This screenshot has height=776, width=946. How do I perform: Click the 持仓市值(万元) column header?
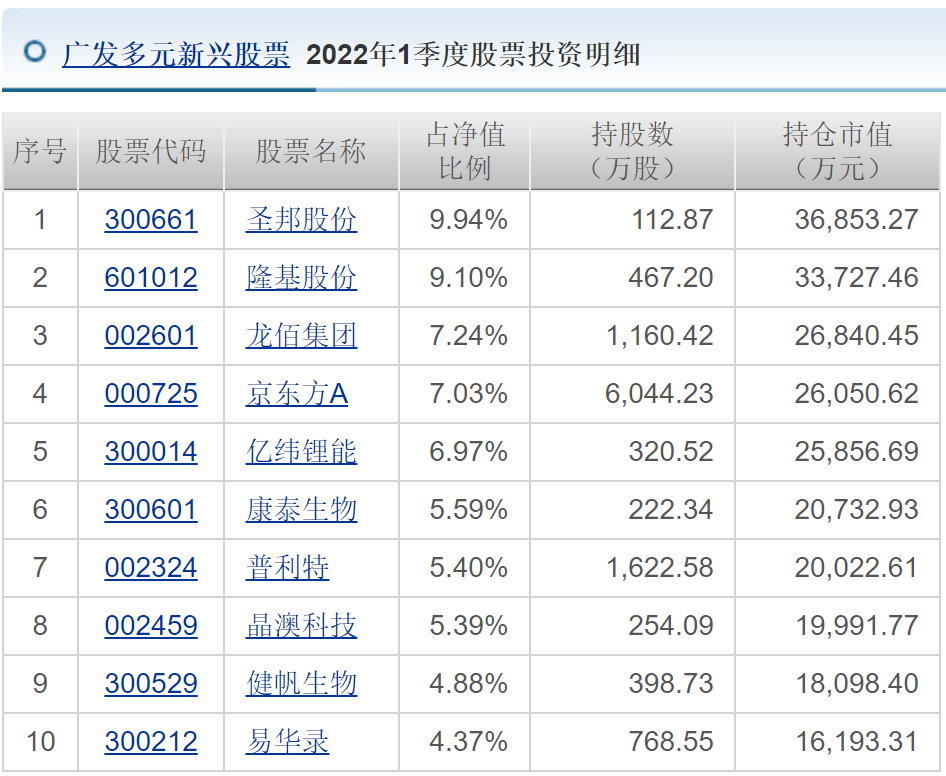point(837,151)
